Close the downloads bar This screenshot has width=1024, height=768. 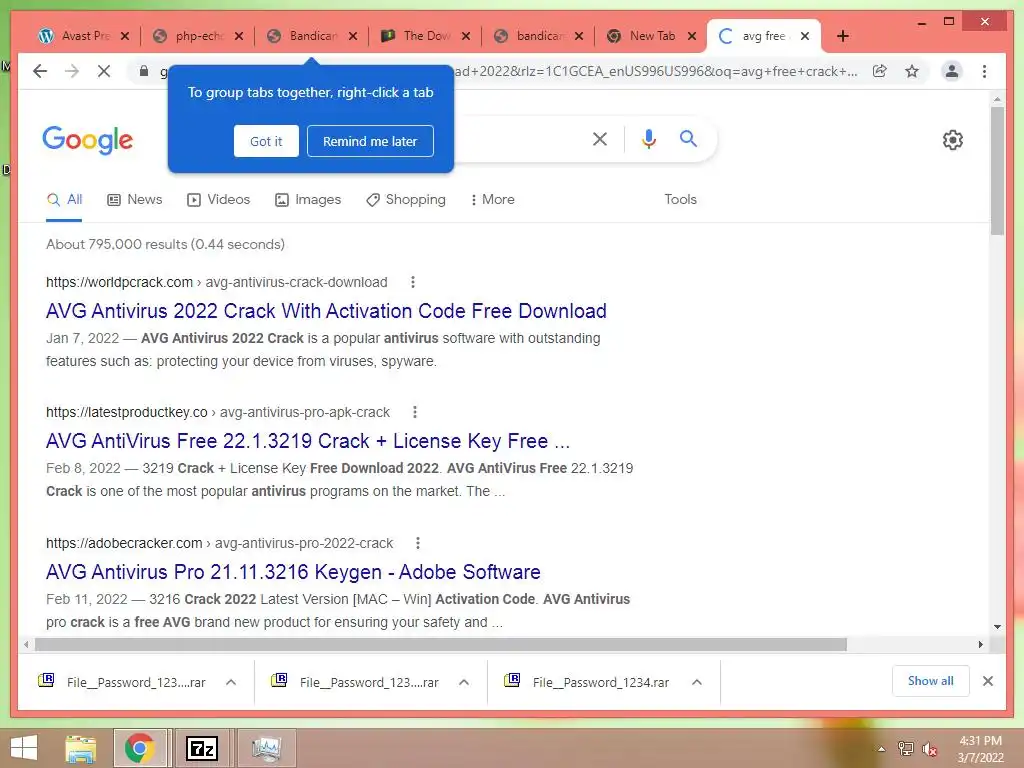click(987, 681)
